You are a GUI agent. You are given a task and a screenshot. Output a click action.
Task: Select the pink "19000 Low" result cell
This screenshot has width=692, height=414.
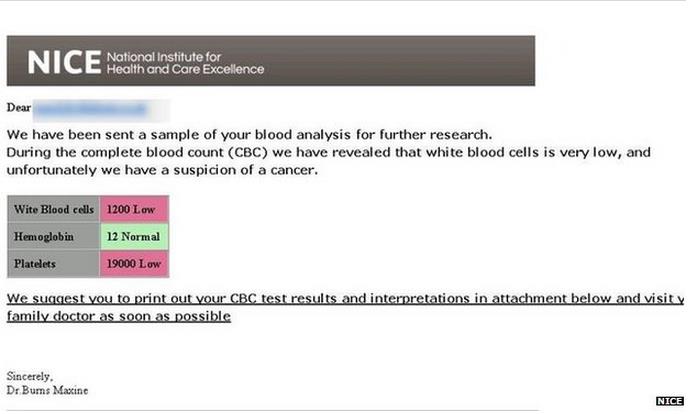click(133, 263)
